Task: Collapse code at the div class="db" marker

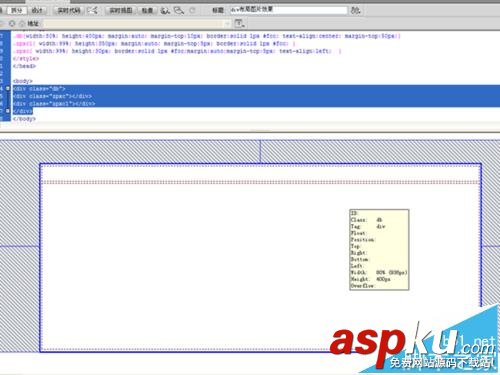Action: (x=8, y=88)
